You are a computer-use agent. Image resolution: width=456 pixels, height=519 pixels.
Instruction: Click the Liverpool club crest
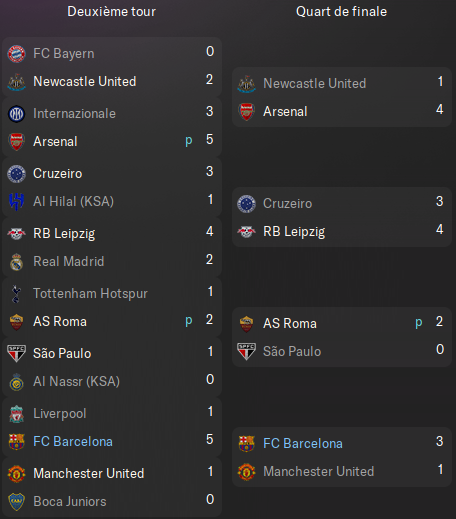(16, 414)
